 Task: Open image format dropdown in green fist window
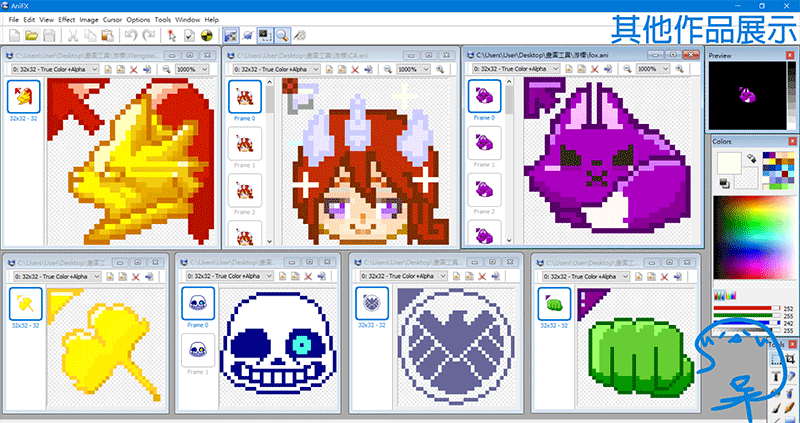tap(585, 277)
